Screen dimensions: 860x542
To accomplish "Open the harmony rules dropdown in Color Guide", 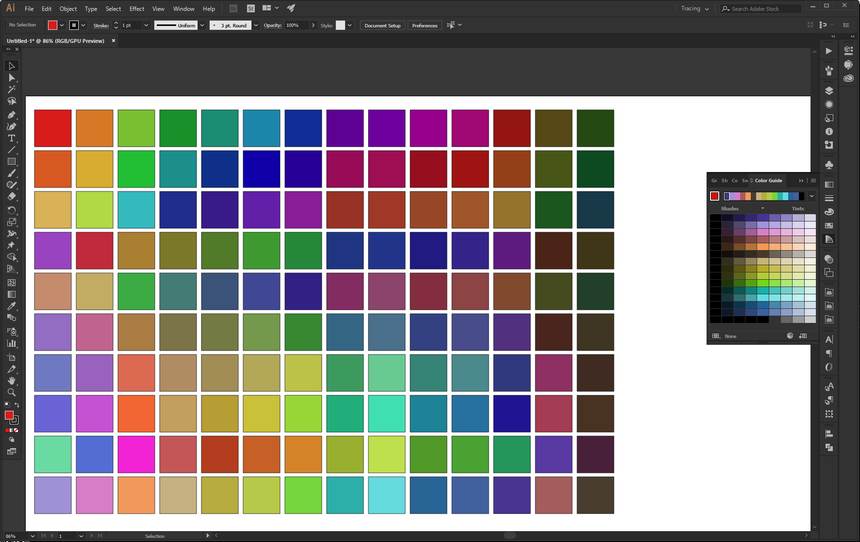I will click(811, 196).
